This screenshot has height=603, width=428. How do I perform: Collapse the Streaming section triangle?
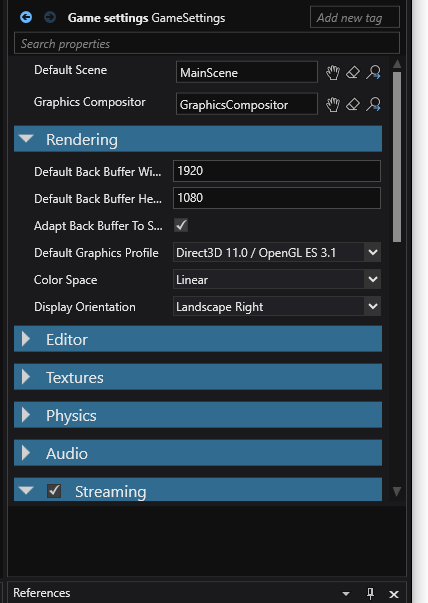26,490
